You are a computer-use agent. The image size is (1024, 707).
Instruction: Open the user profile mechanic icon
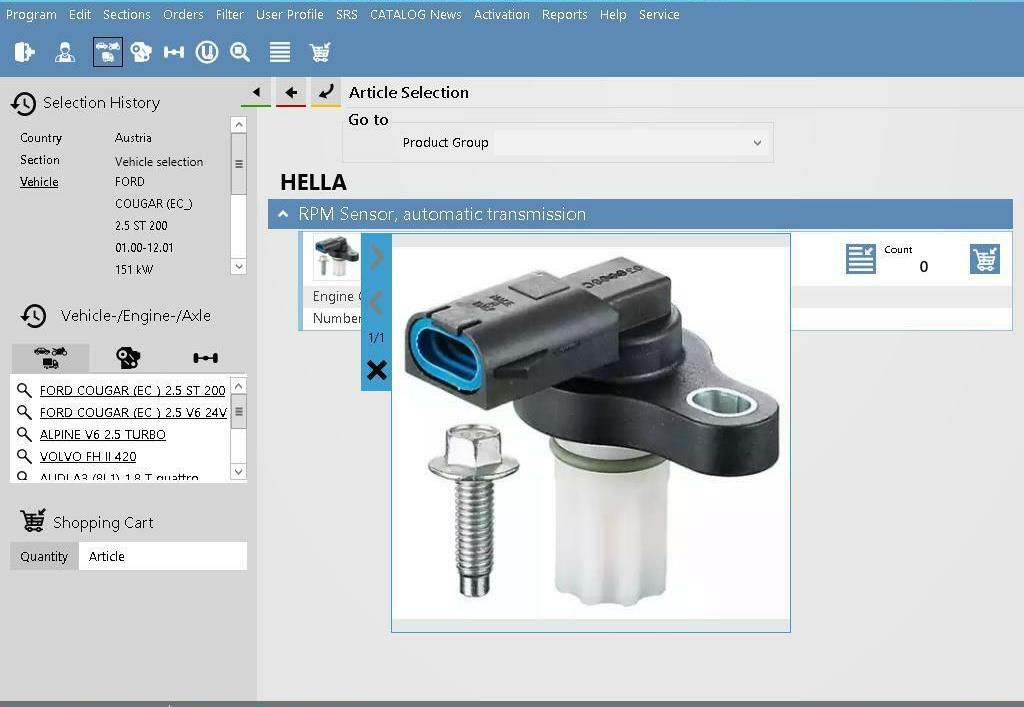[x=65, y=52]
